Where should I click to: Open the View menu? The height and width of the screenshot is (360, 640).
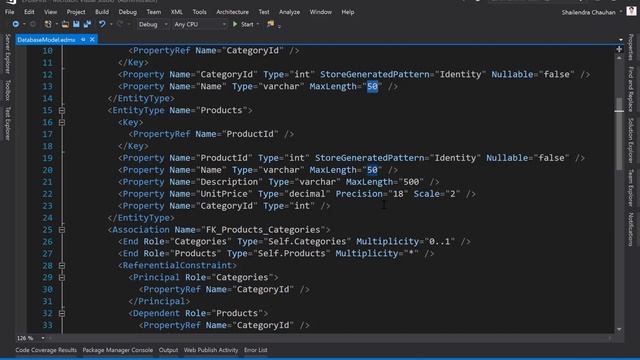click(x=51, y=12)
